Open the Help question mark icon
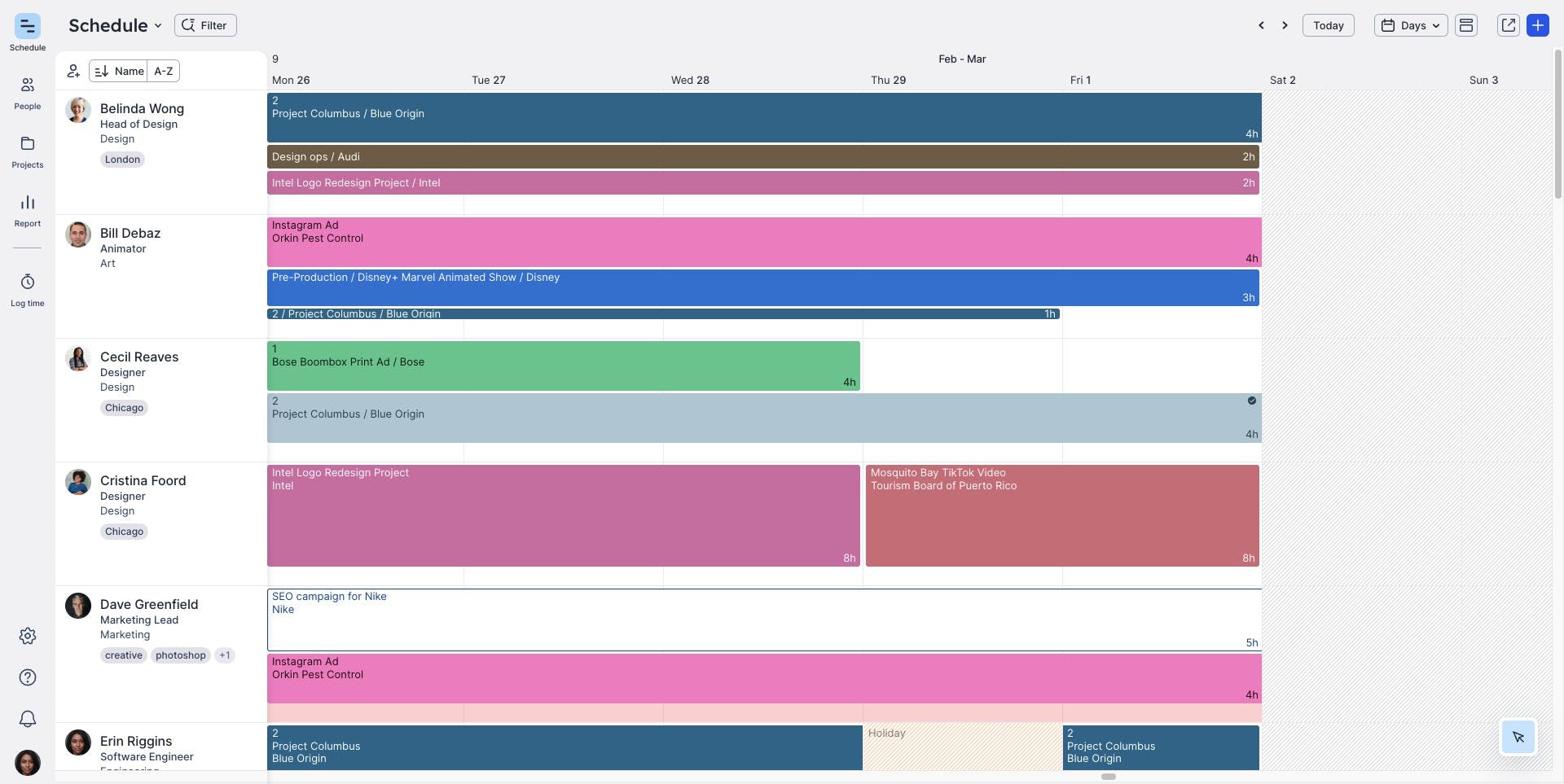 27,677
